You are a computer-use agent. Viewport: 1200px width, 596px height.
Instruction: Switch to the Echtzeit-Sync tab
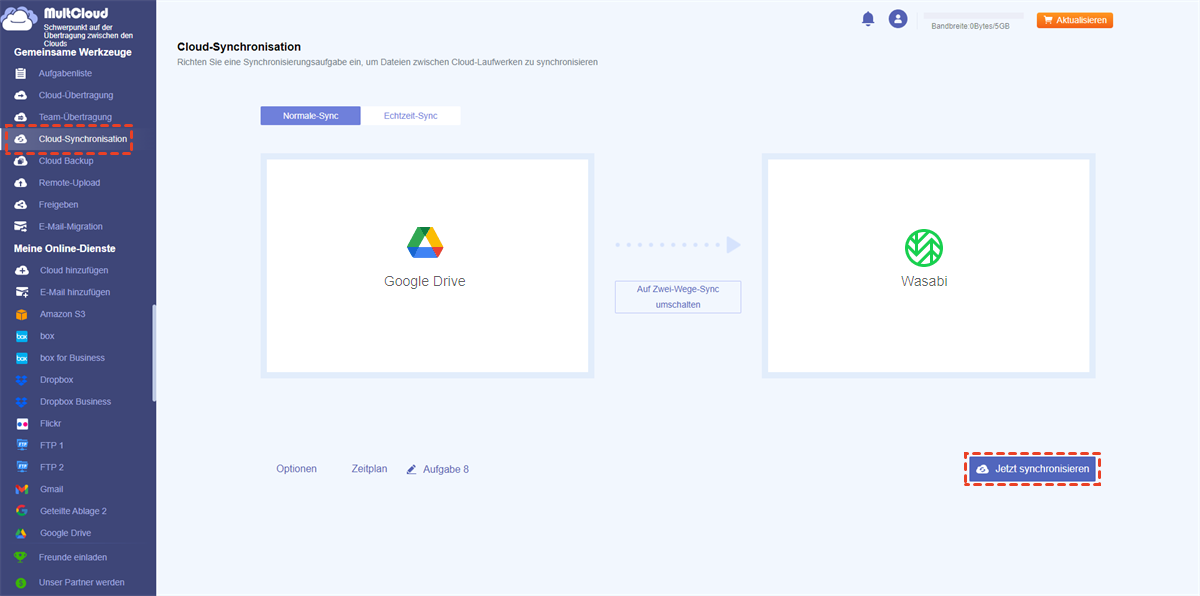(x=411, y=116)
